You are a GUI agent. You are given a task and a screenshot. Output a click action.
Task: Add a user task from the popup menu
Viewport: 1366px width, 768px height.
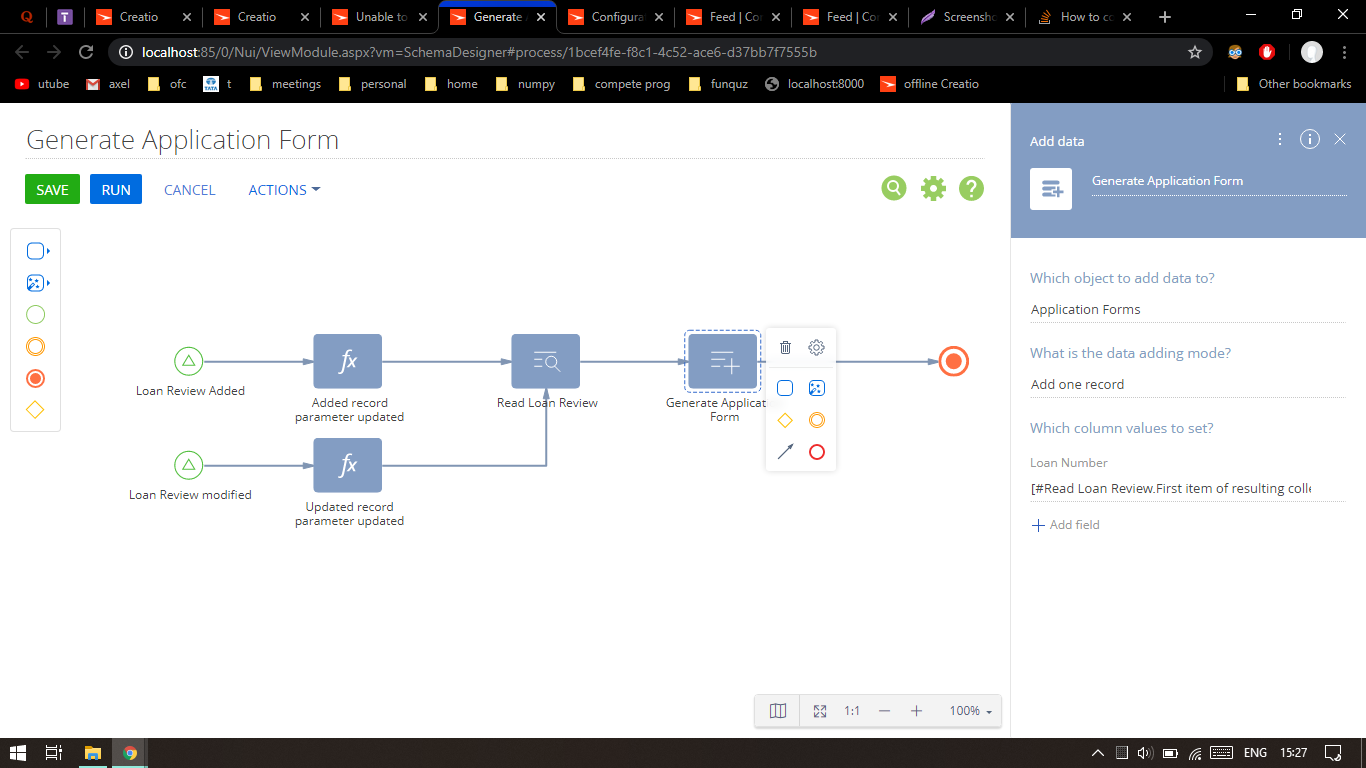785,388
